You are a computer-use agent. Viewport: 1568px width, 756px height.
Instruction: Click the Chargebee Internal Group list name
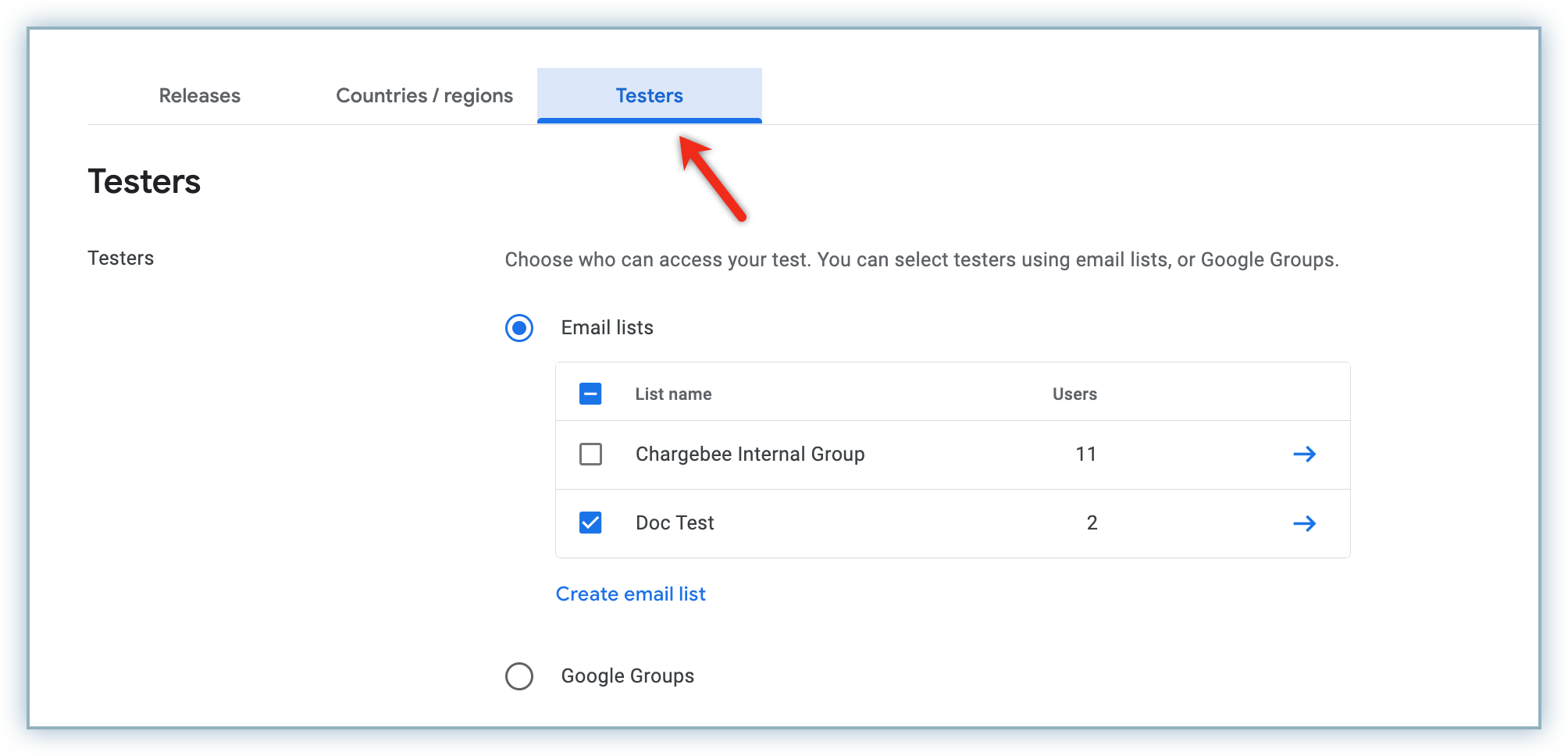pos(750,455)
